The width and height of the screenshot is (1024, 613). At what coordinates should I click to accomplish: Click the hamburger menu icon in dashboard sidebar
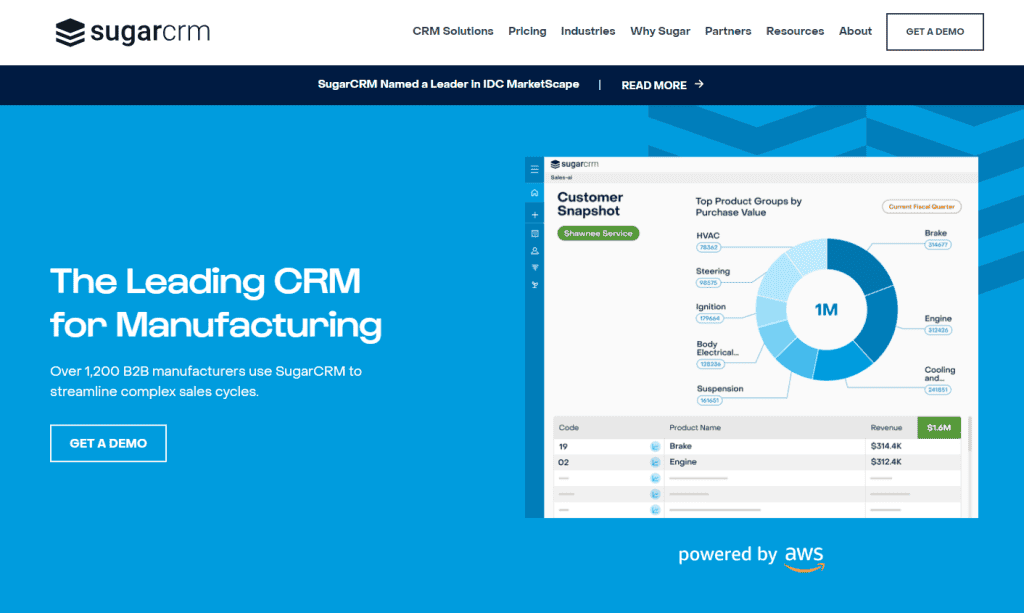click(x=534, y=169)
